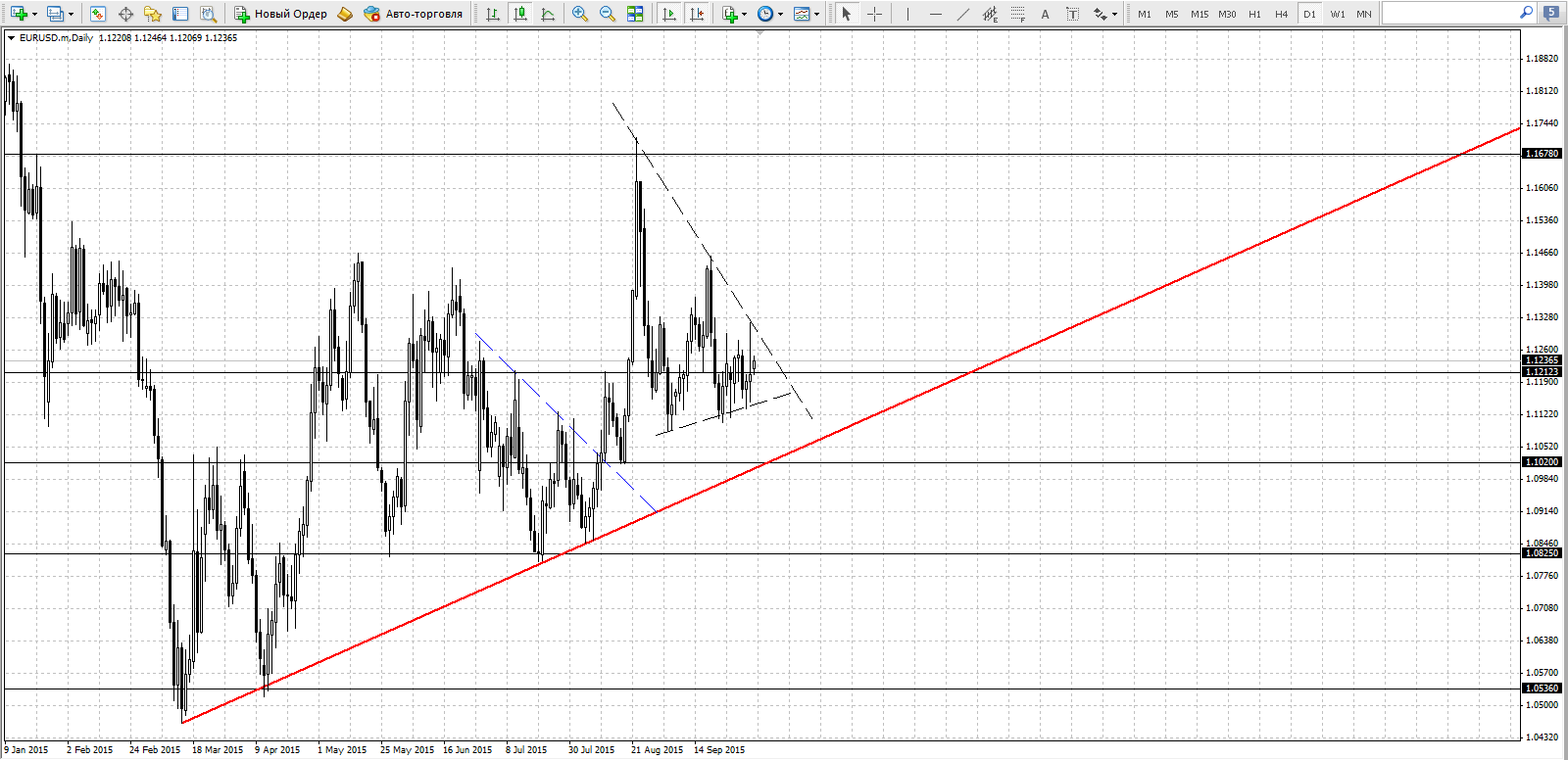Open the chat notifications icon showing 5
This screenshot has width=1568, height=760.
(x=1550, y=13)
